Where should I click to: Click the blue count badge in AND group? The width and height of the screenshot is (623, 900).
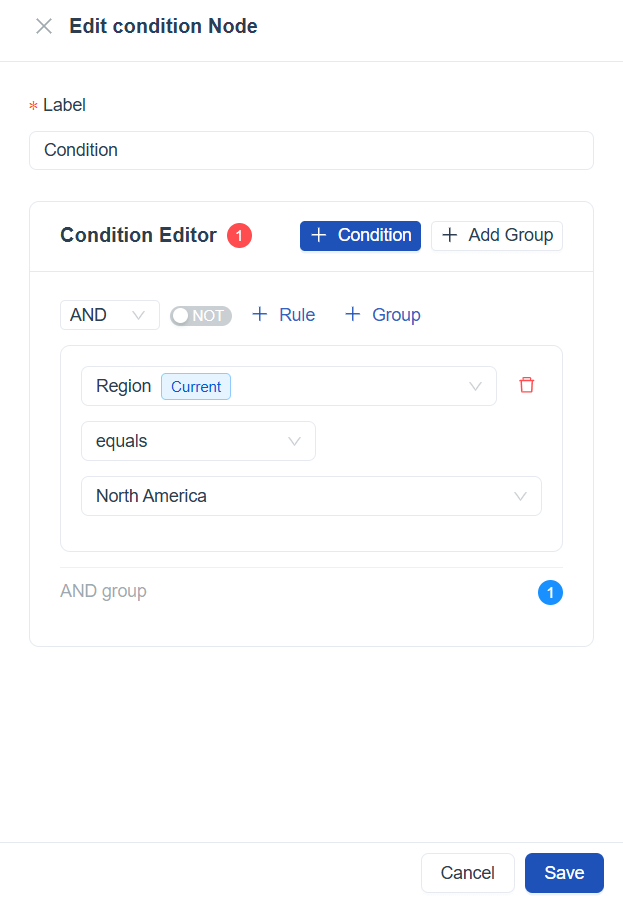[550, 593]
